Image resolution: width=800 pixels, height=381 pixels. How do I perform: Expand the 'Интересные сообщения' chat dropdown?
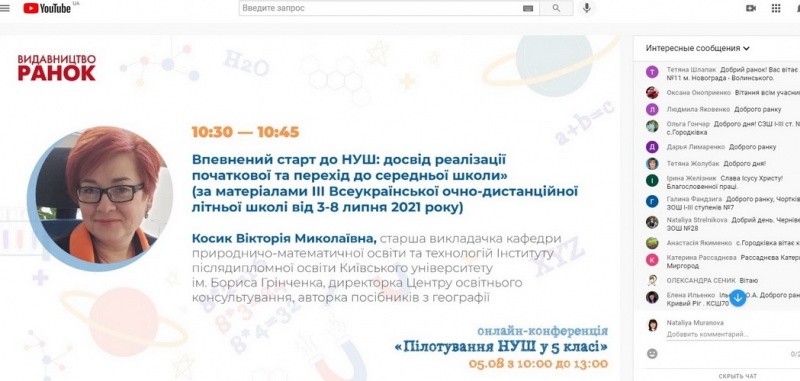point(697,48)
